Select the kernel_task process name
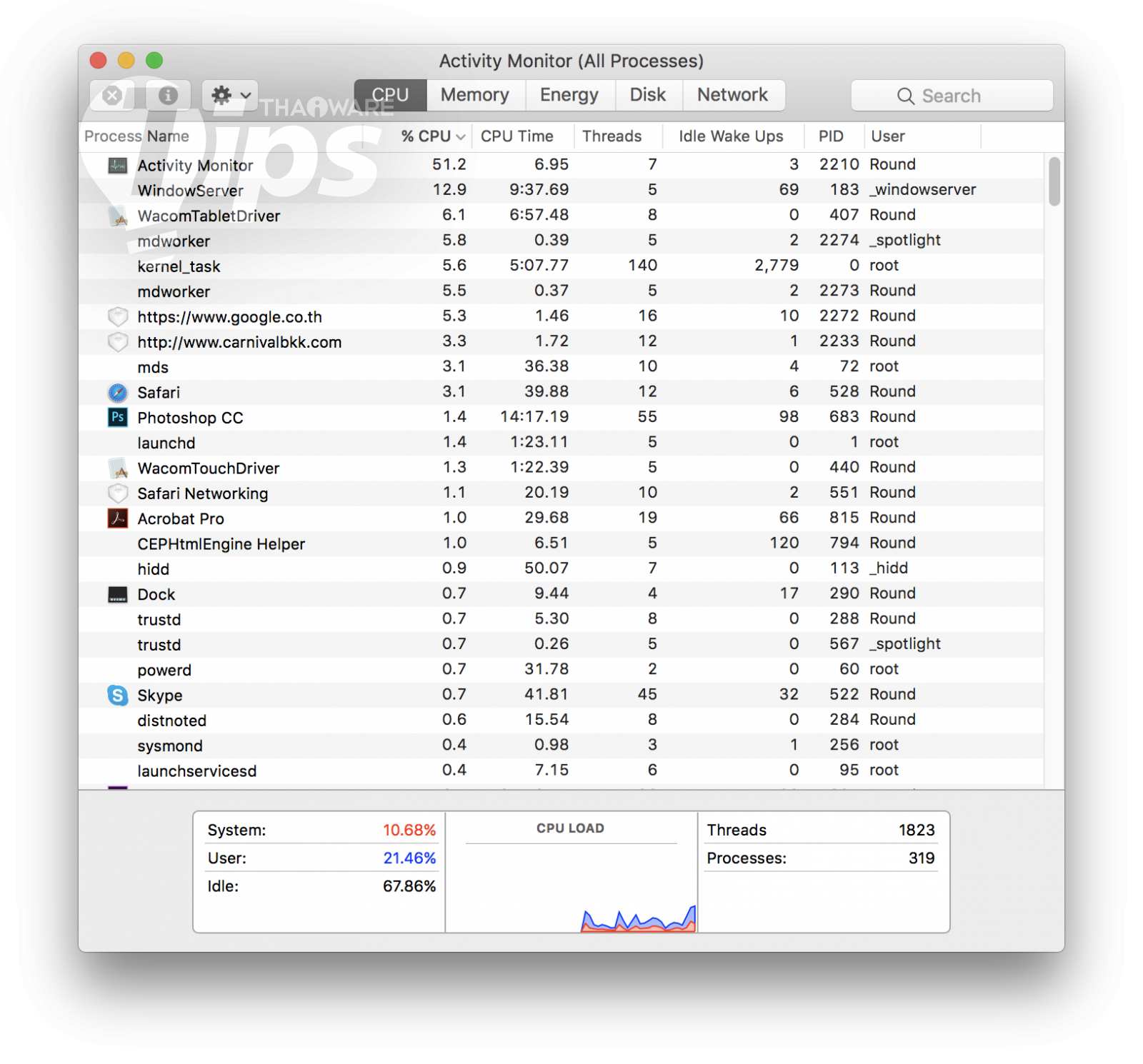 point(179,266)
